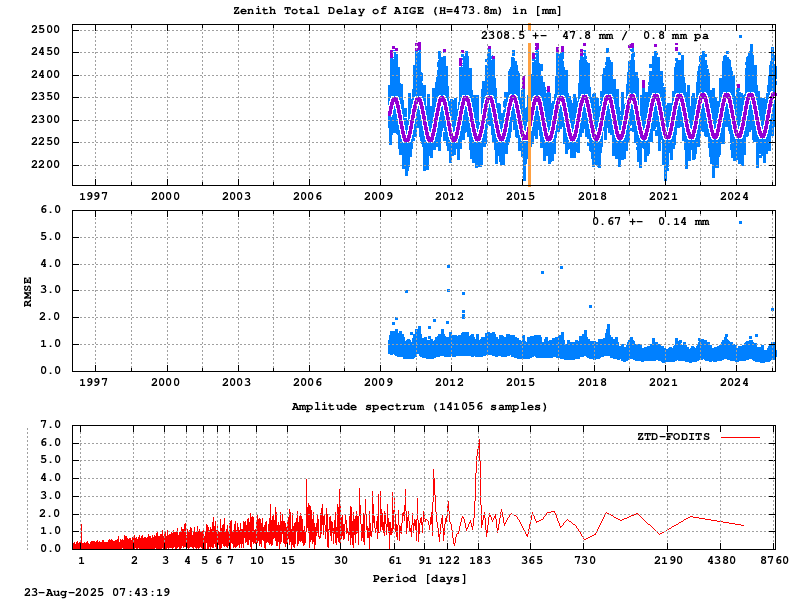Click the blue legend dot beside the 2308.5 annotation
The height and width of the screenshot is (600, 800).
tap(740, 37)
